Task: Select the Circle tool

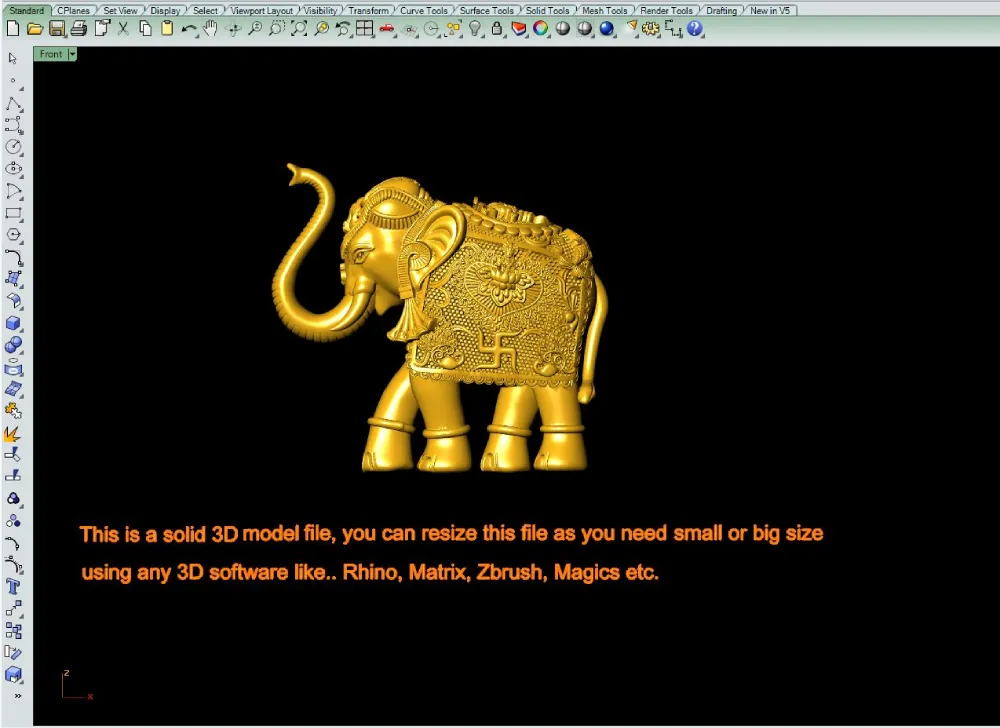Action: point(13,146)
